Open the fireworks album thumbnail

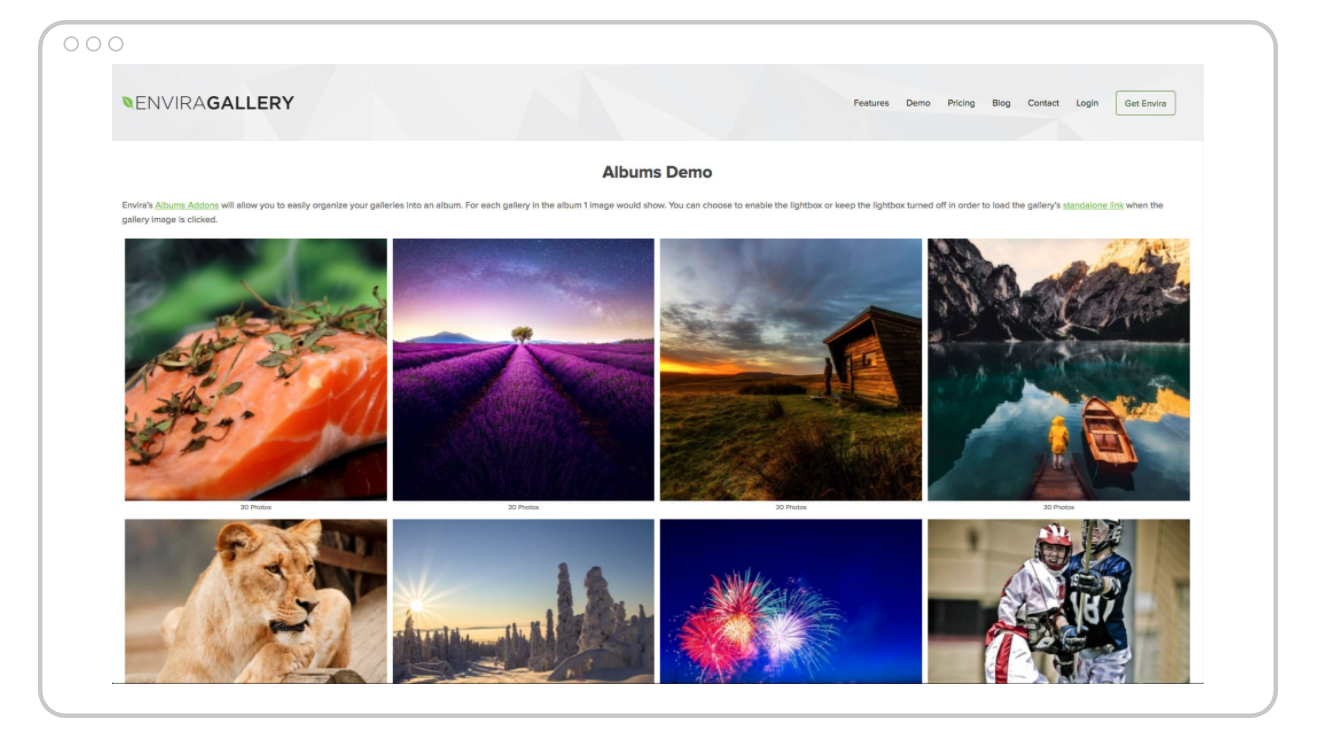click(791, 601)
